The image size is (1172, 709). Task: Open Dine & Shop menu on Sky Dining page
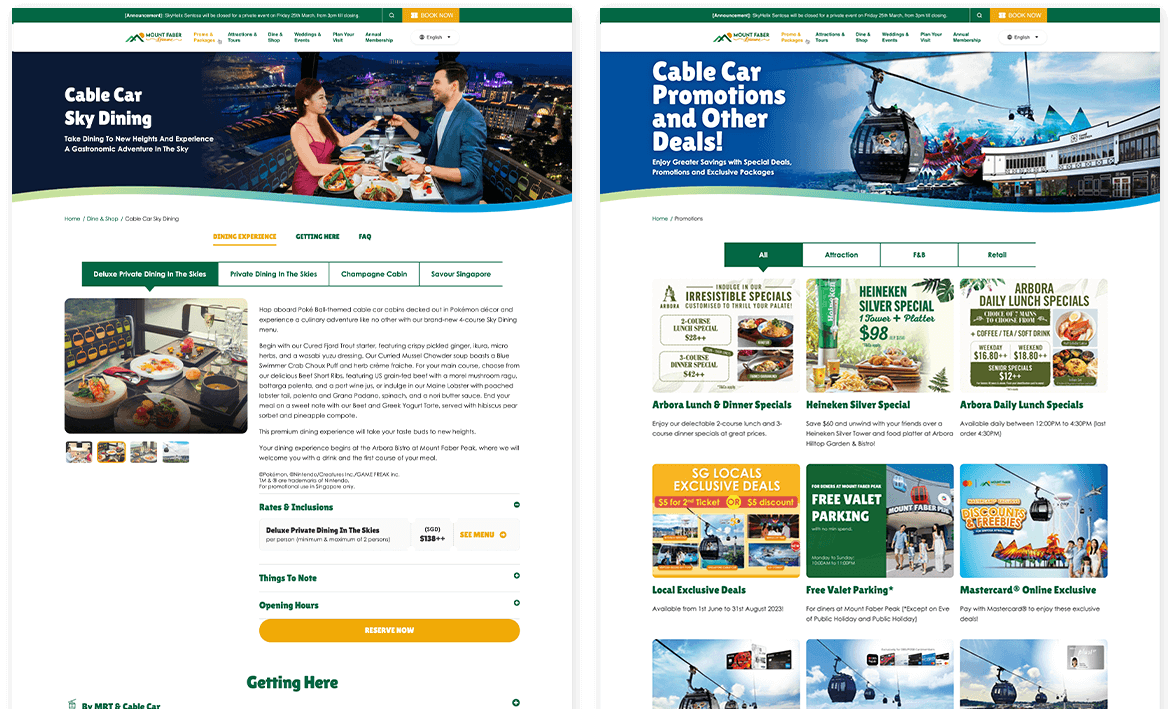[x=275, y=37]
